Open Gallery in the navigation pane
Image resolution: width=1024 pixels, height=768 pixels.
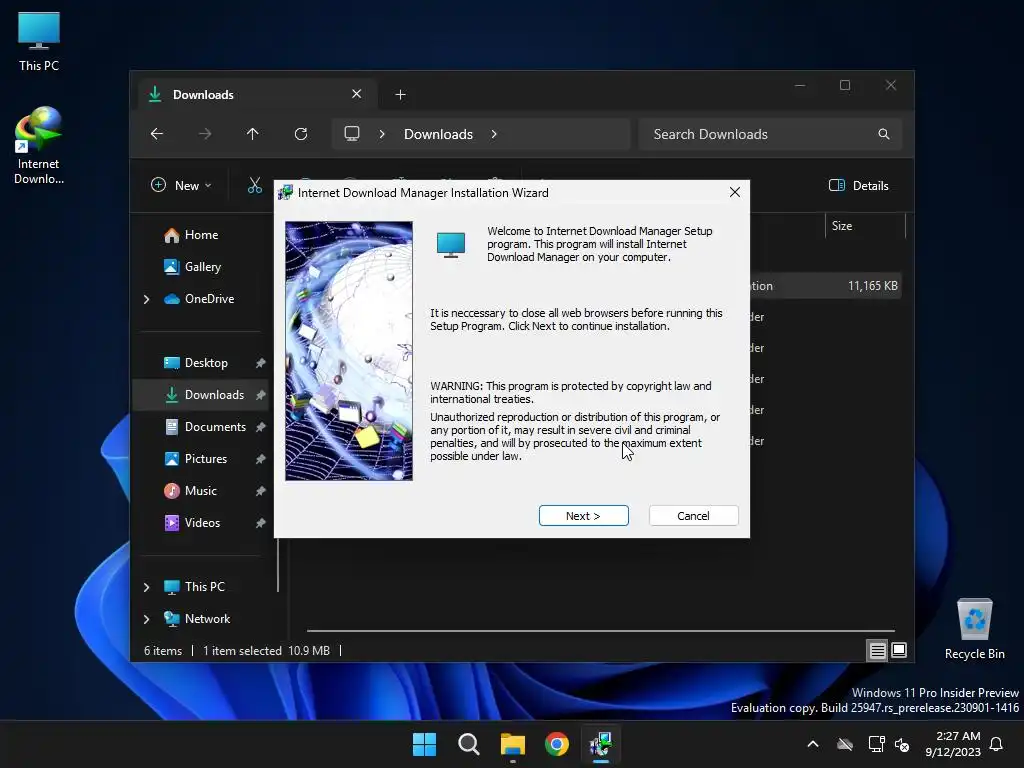(x=192, y=266)
